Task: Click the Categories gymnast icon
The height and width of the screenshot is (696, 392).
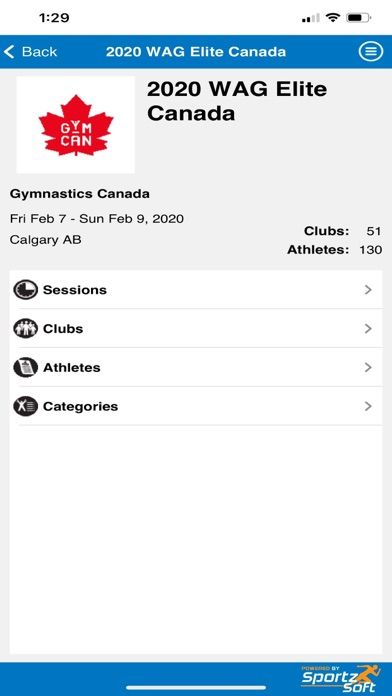Action: [x=25, y=407]
